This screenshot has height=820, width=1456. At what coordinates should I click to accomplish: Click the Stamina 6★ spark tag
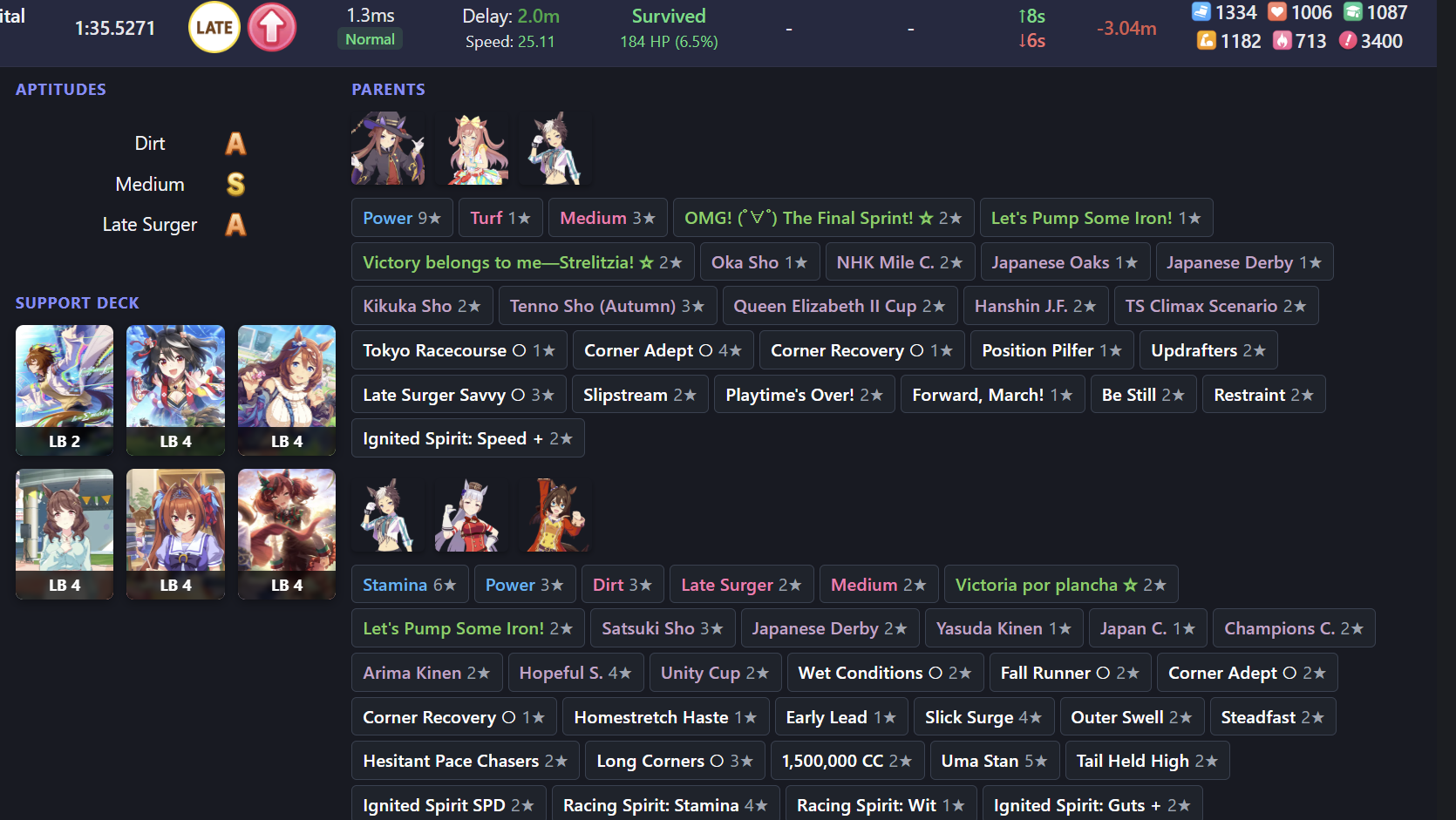[410, 585]
